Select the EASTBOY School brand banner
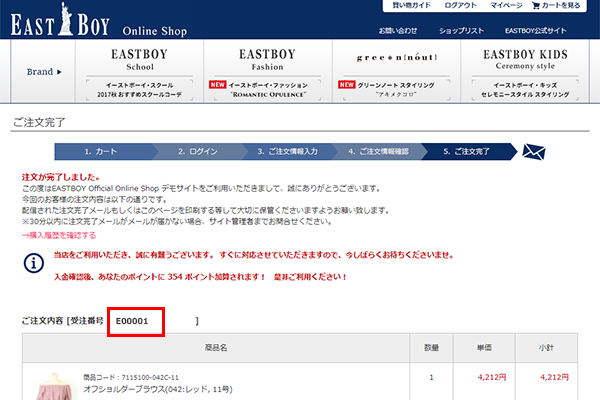The width and height of the screenshot is (600, 400). [153, 71]
